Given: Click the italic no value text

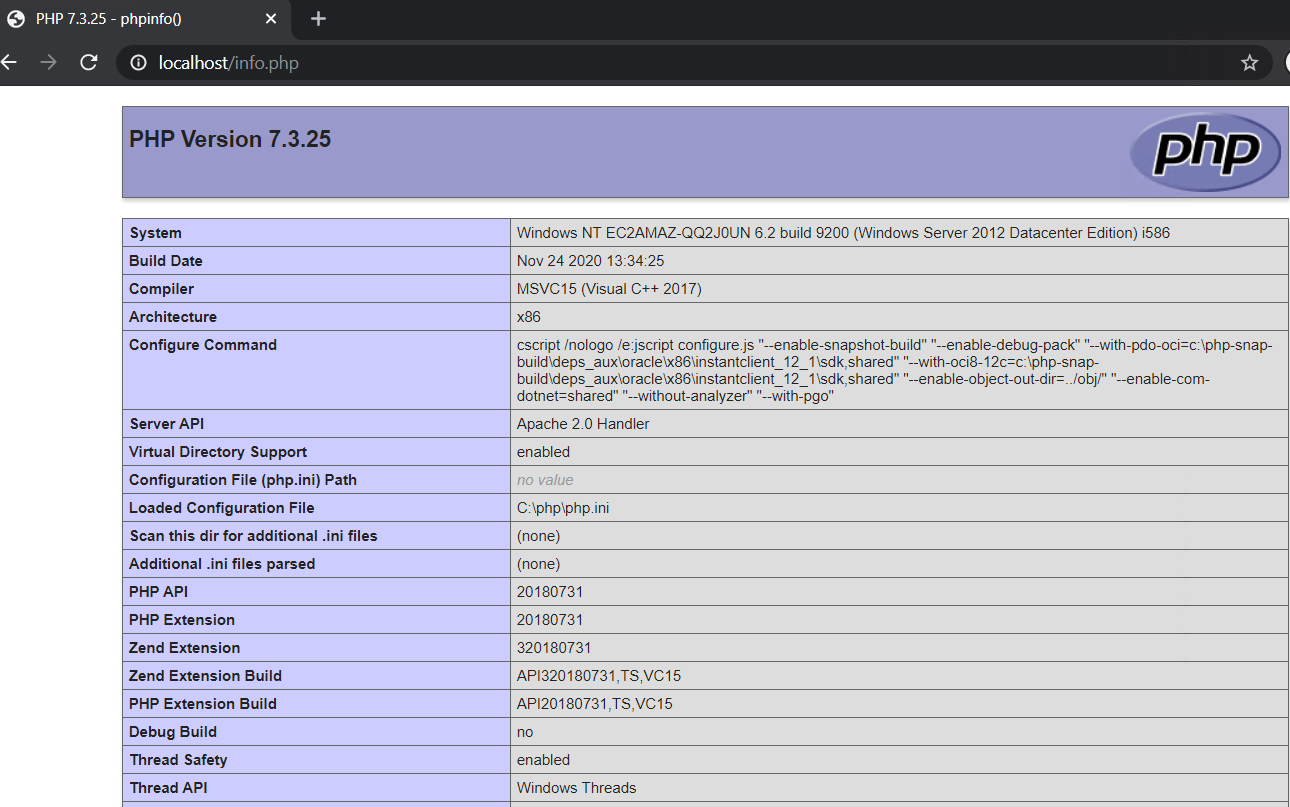Looking at the screenshot, I should pyautogui.click(x=545, y=480).
